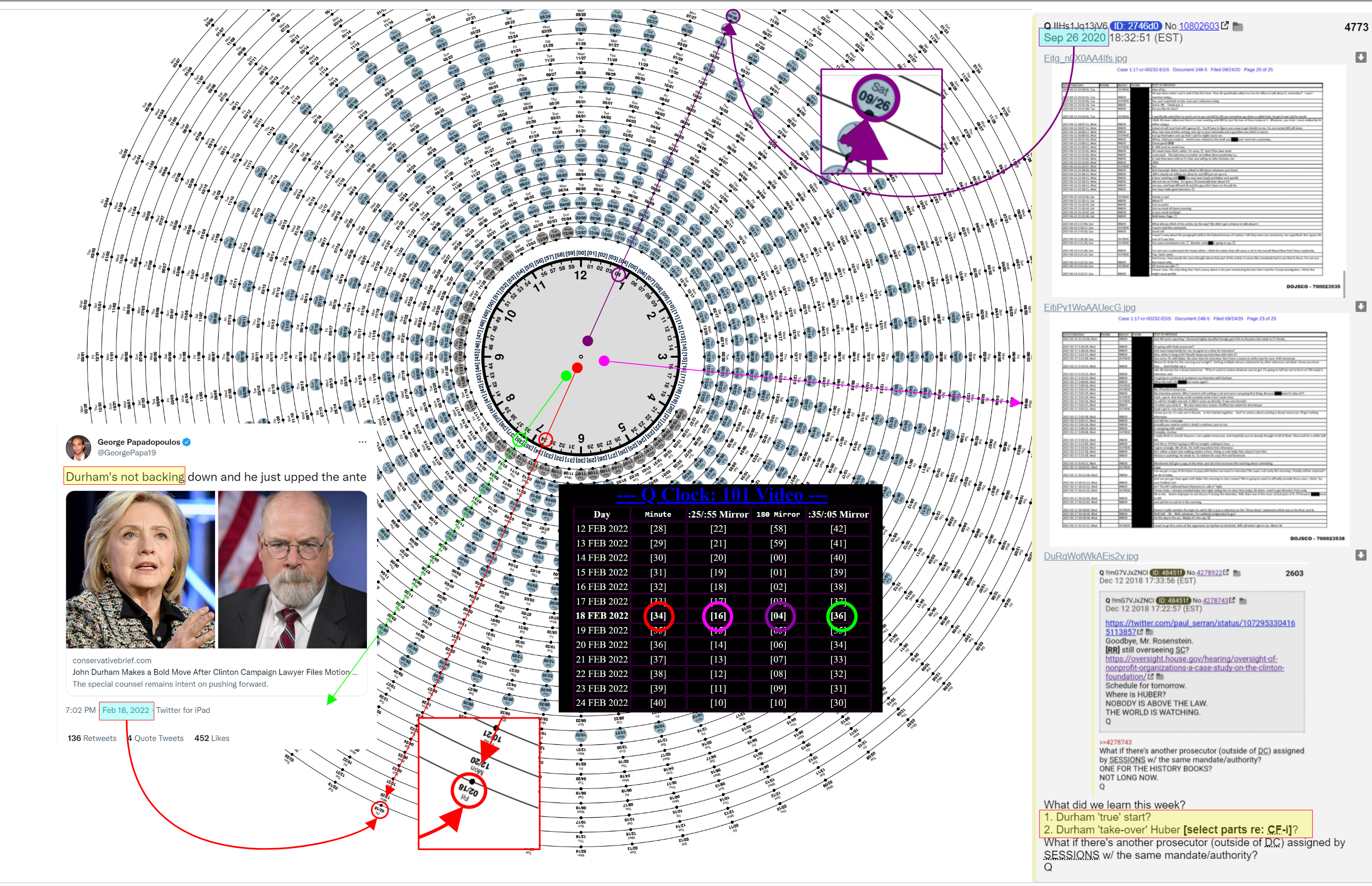
Task: Click post count number 4773
Action: point(1356,27)
